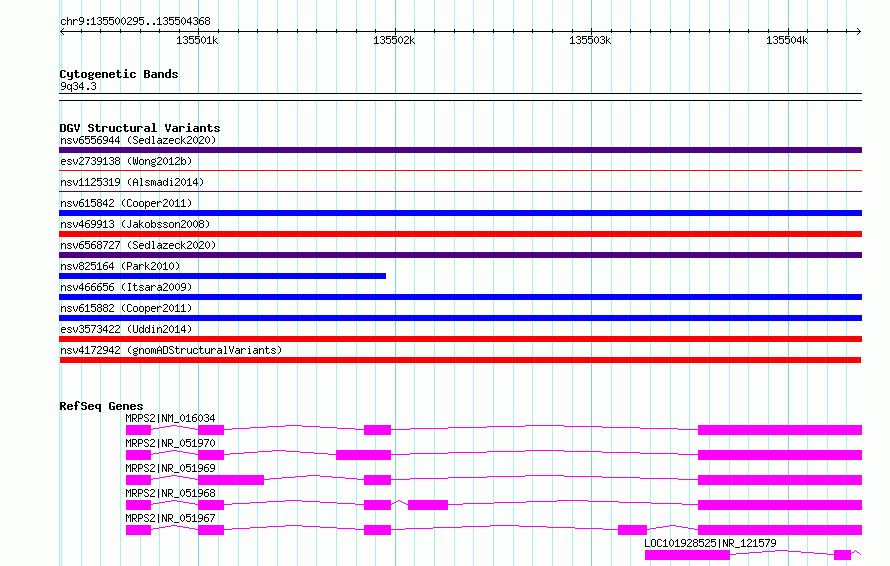Click the esv2739138 (Wong2012b) label
This screenshot has width=890, height=566.
click(x=126, y=161)
